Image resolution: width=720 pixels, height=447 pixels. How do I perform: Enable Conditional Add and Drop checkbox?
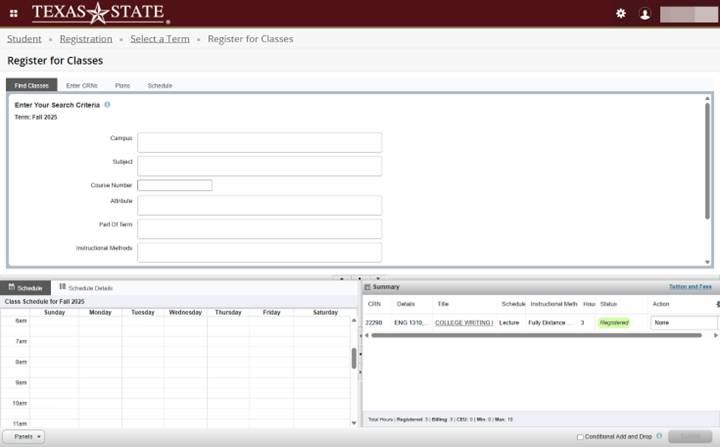580,437
